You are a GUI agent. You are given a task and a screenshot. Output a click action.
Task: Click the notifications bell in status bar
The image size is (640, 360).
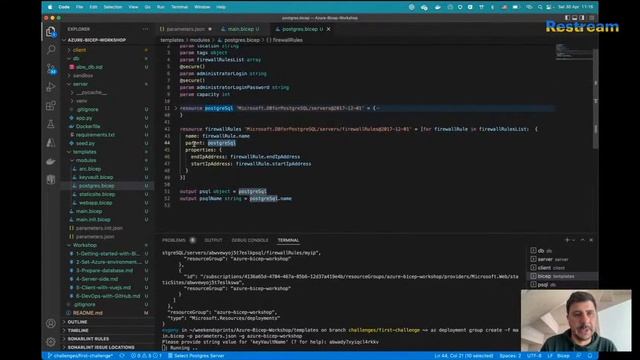tap(590, 356)
